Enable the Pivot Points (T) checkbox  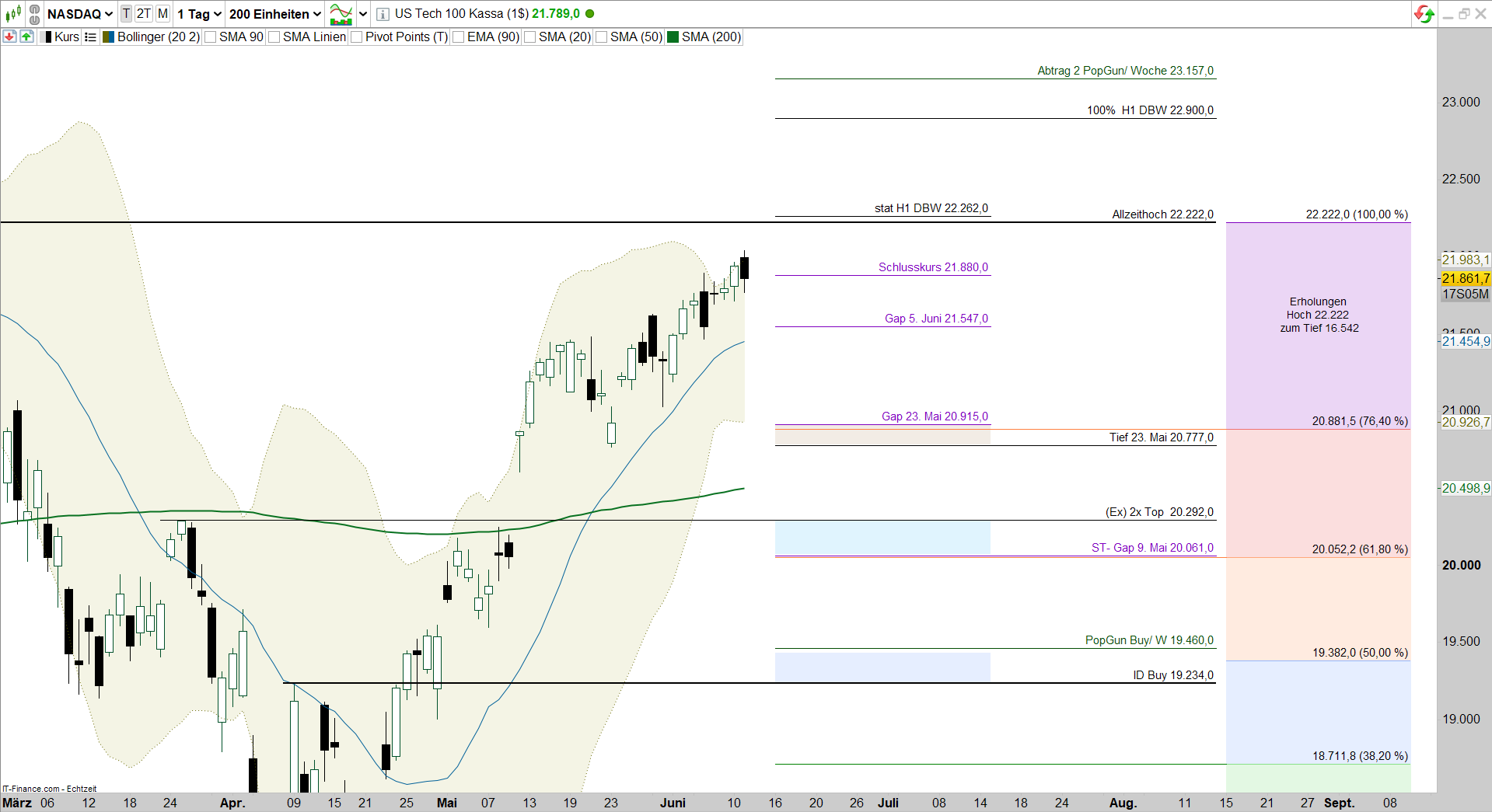click(356, 37)
